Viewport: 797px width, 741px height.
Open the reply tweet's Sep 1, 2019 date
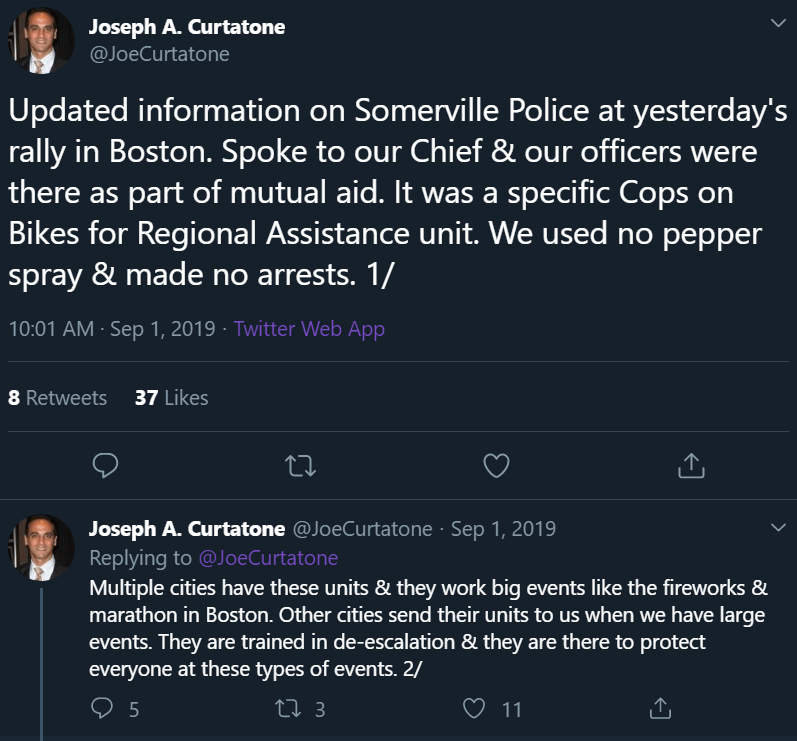(x=503, y=529)
